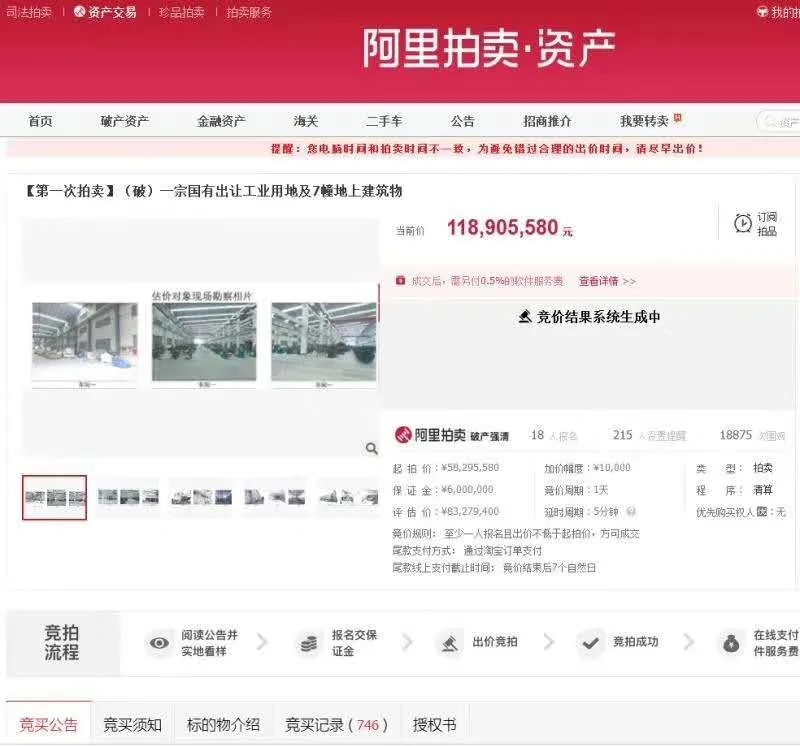Open 二手车 navigation item
800x746 pixels.
pyautogui.click(x=384, y=121)
